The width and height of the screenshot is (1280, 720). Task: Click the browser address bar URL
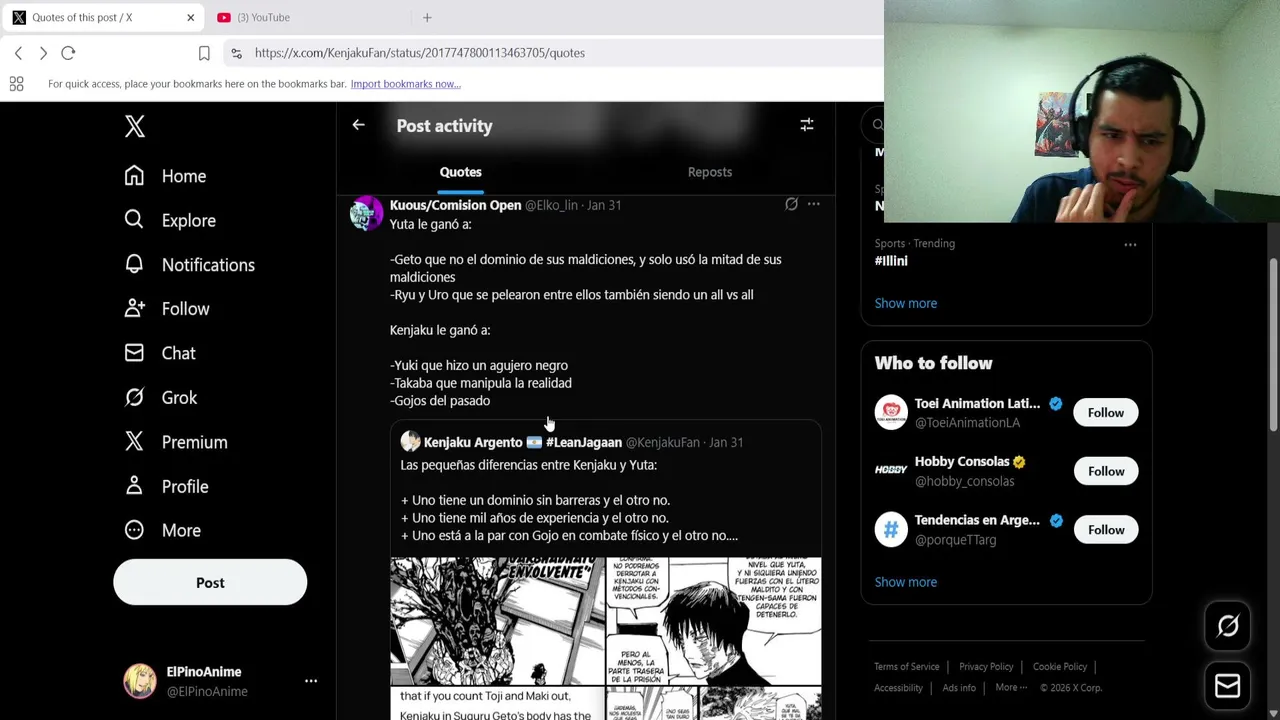click(420, 53)
